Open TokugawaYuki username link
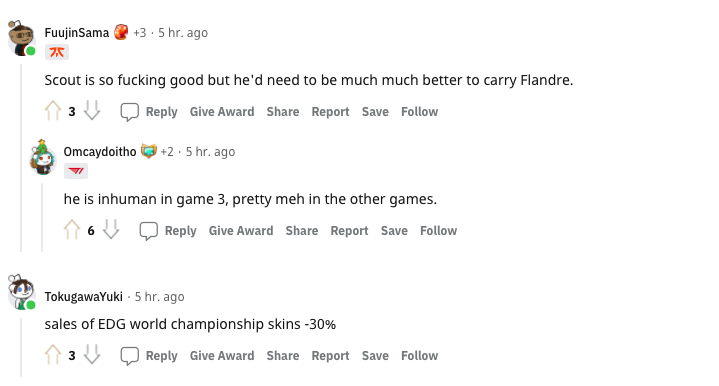Screen dimensions: 719x386 point(83,297)
